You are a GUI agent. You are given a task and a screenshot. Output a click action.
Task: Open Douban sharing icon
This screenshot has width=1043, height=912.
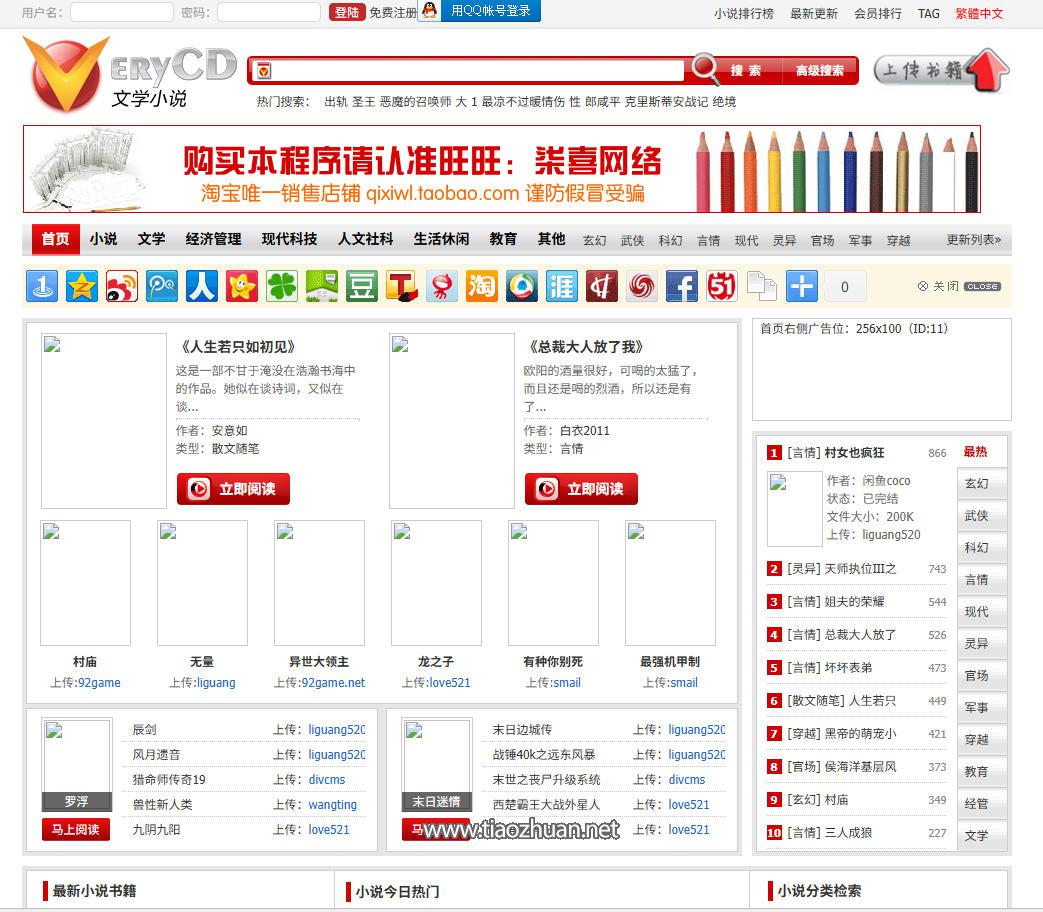pos(362,286)
